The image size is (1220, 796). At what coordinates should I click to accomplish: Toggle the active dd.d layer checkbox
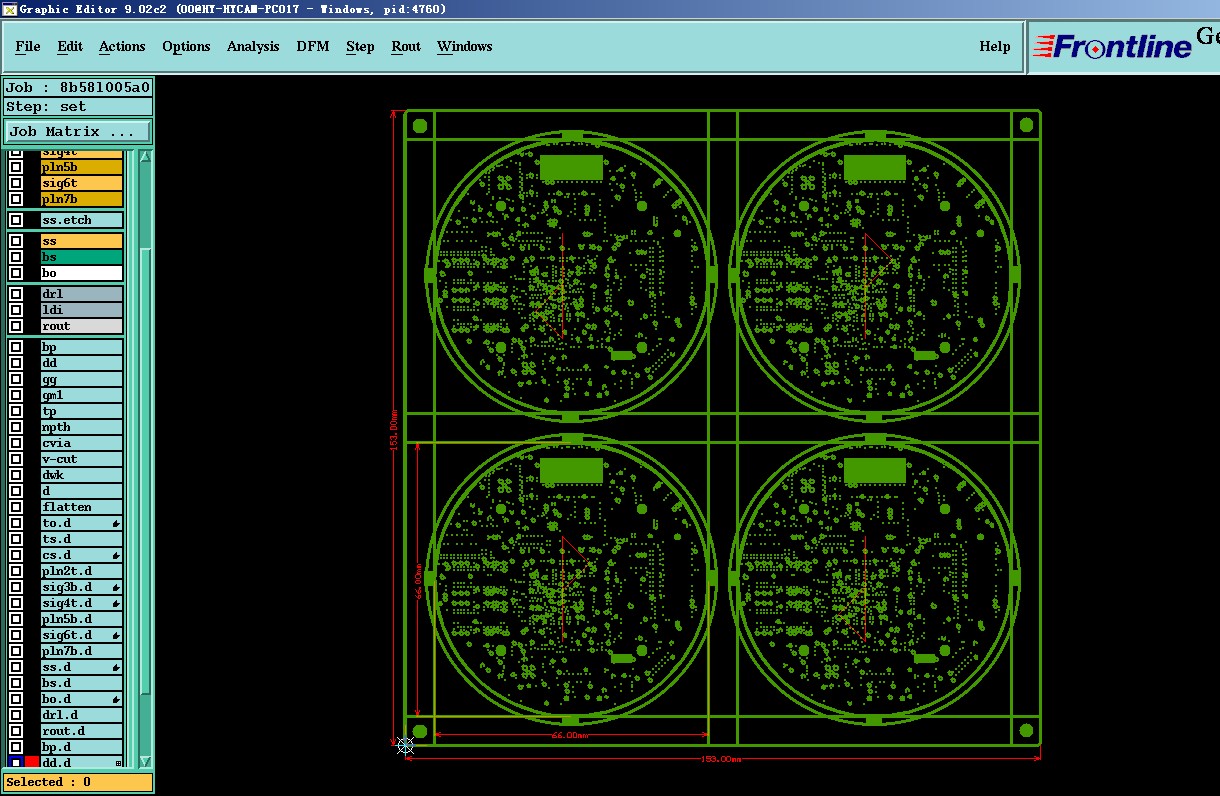pyautogui.click(x=16, y=762)
